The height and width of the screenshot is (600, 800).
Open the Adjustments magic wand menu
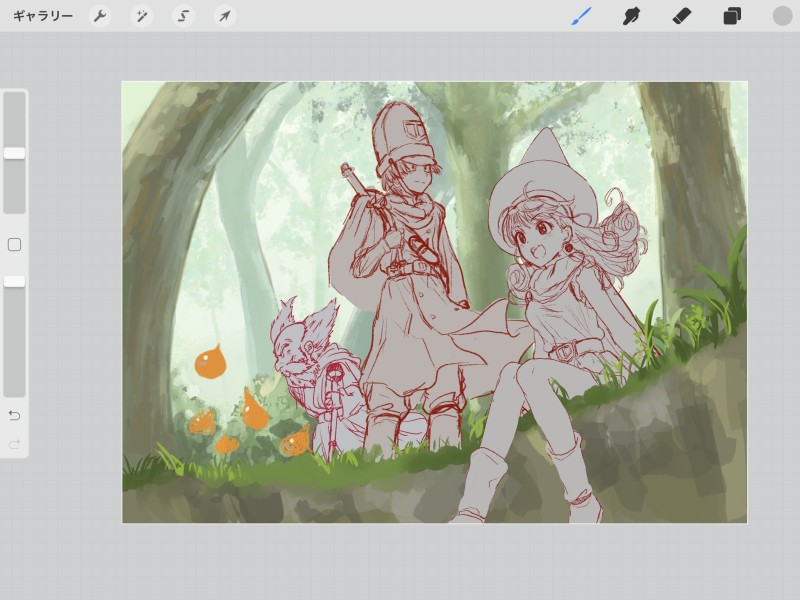[142, 16]
